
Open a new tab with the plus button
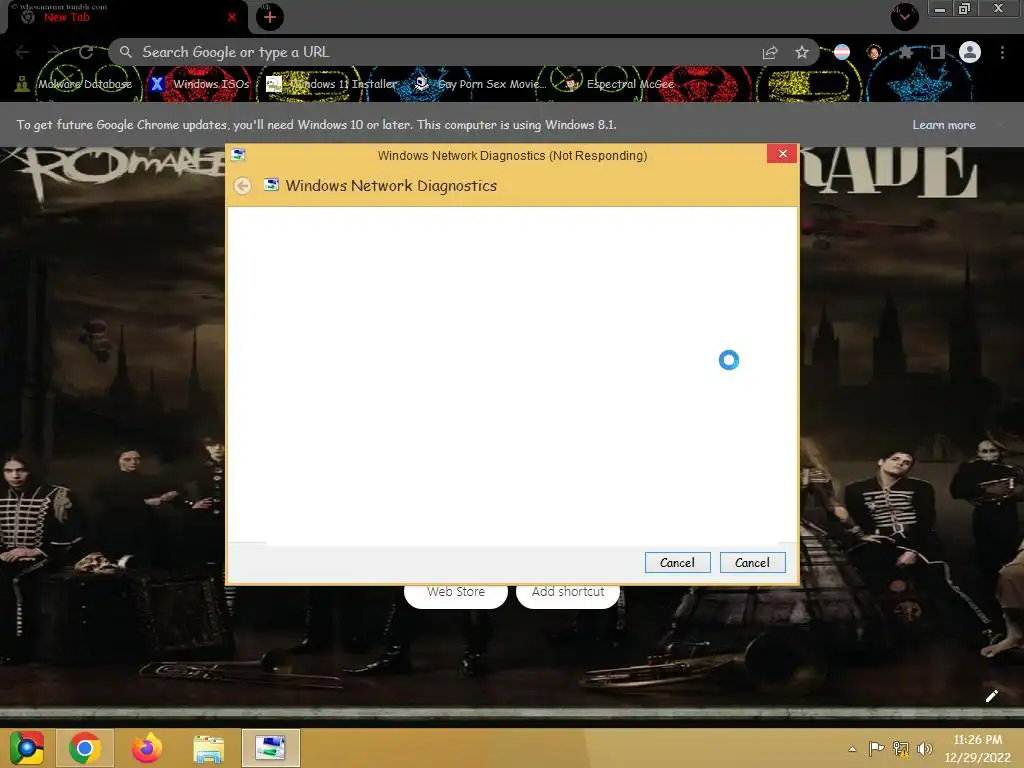click(270, 17)
